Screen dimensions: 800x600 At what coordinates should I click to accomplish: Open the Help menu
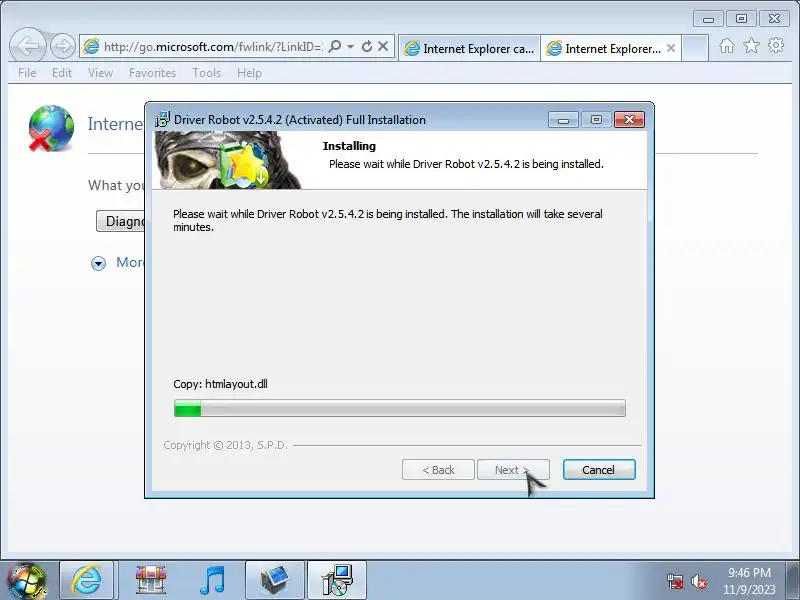(249, 73)
